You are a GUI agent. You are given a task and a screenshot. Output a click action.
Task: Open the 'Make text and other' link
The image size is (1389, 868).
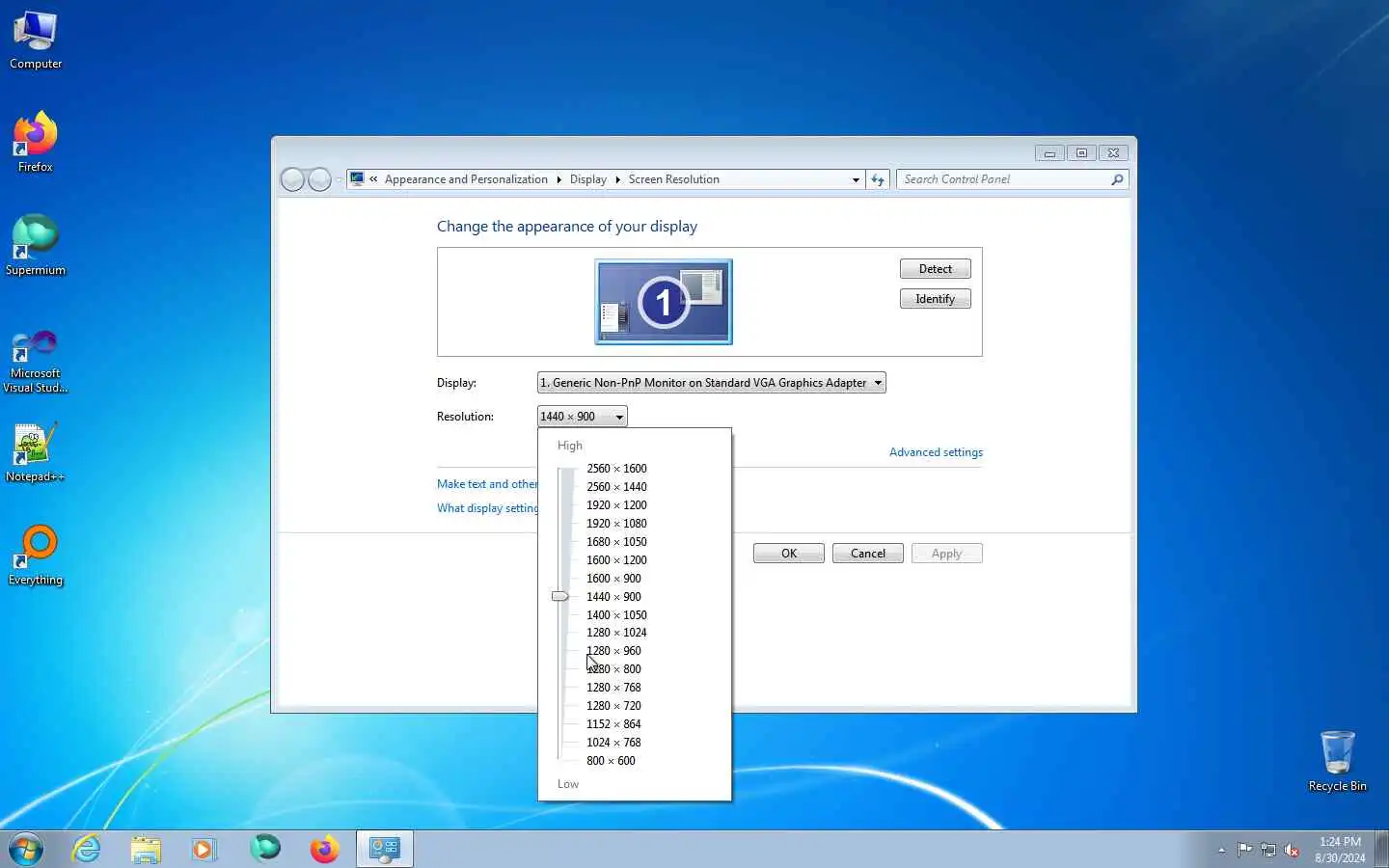[487, 484]
